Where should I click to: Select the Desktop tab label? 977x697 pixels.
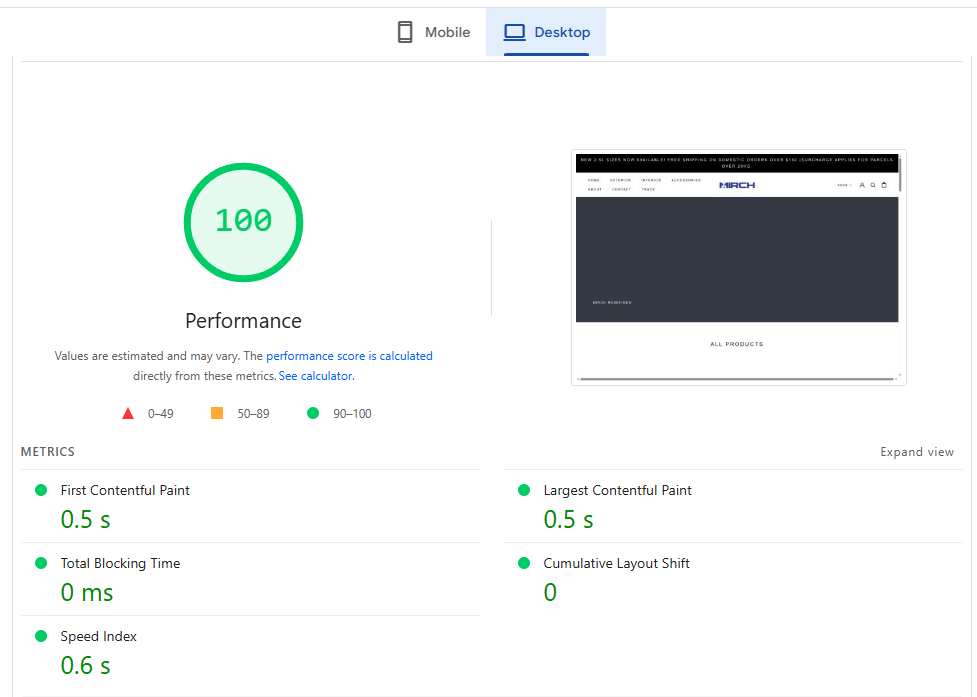pos(562,32)
